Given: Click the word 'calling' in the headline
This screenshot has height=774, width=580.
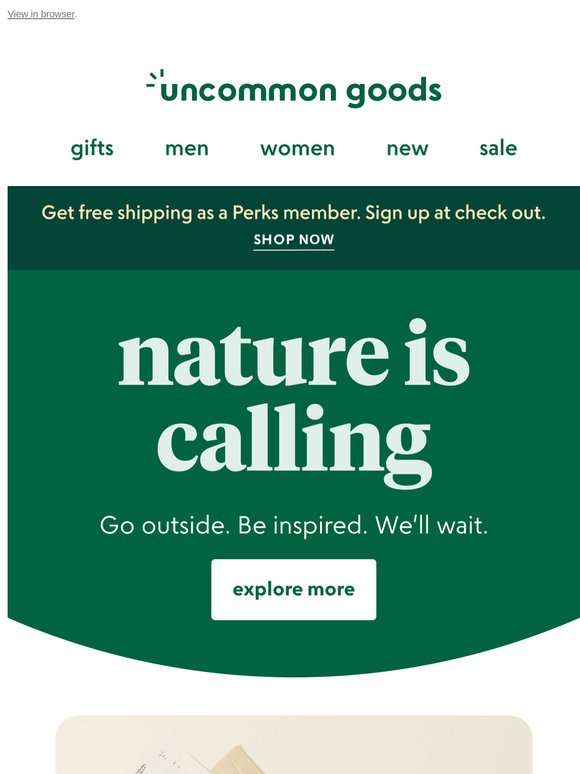Looking at the screenshot, I should (295, 442).
